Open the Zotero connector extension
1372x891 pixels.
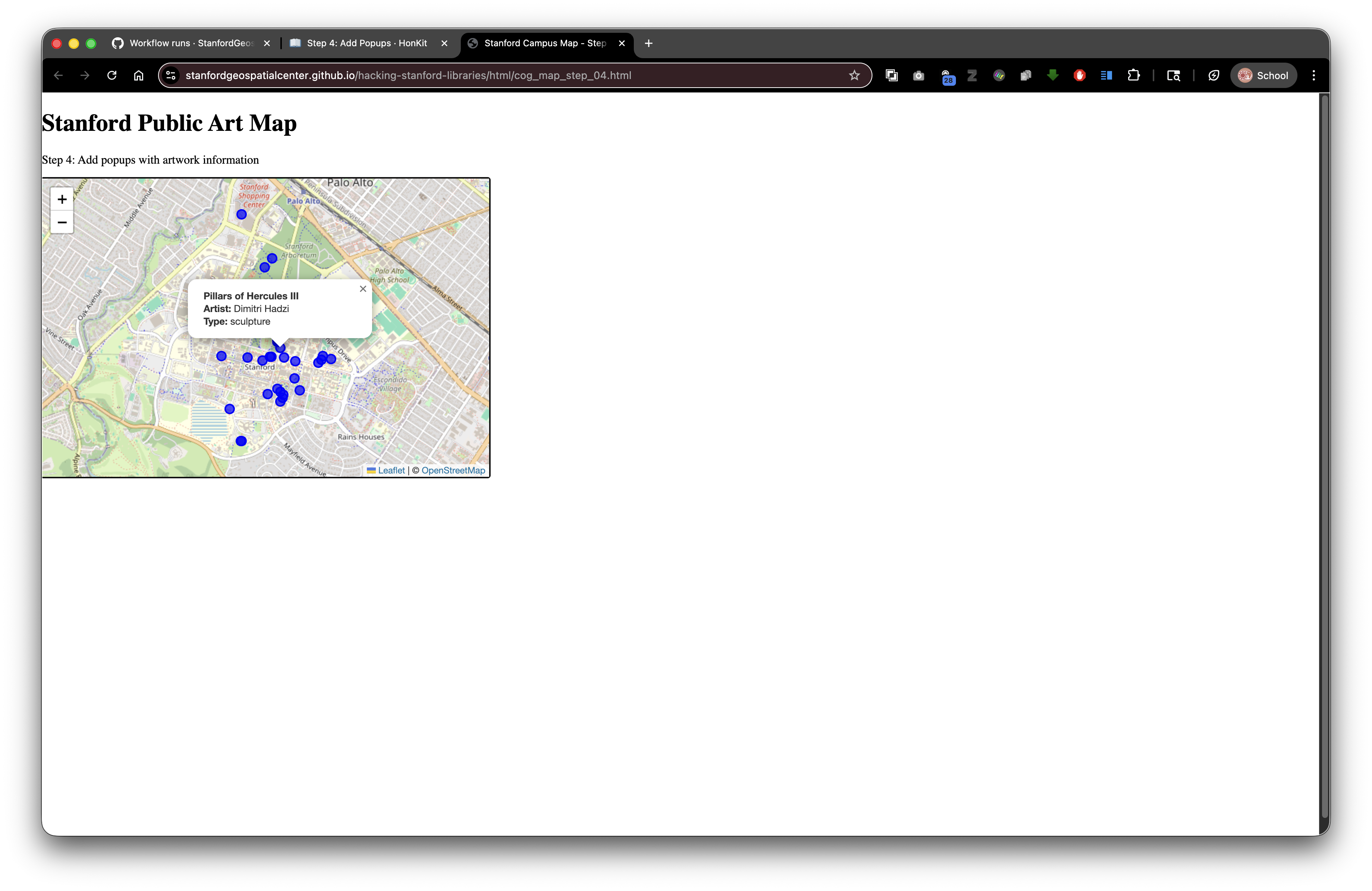[972, 75]
